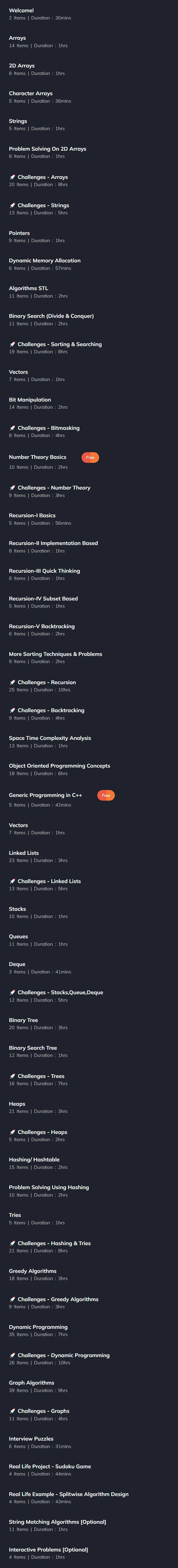The height and width of the screenshot is (1568, 178).
Task: Click Free badge beside Generic Programming in C++
Action: (106, 795)
